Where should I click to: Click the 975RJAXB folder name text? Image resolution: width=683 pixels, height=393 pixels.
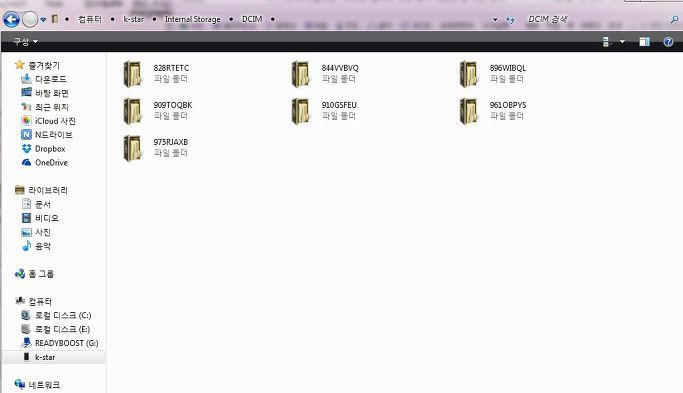tap(171, 142)
